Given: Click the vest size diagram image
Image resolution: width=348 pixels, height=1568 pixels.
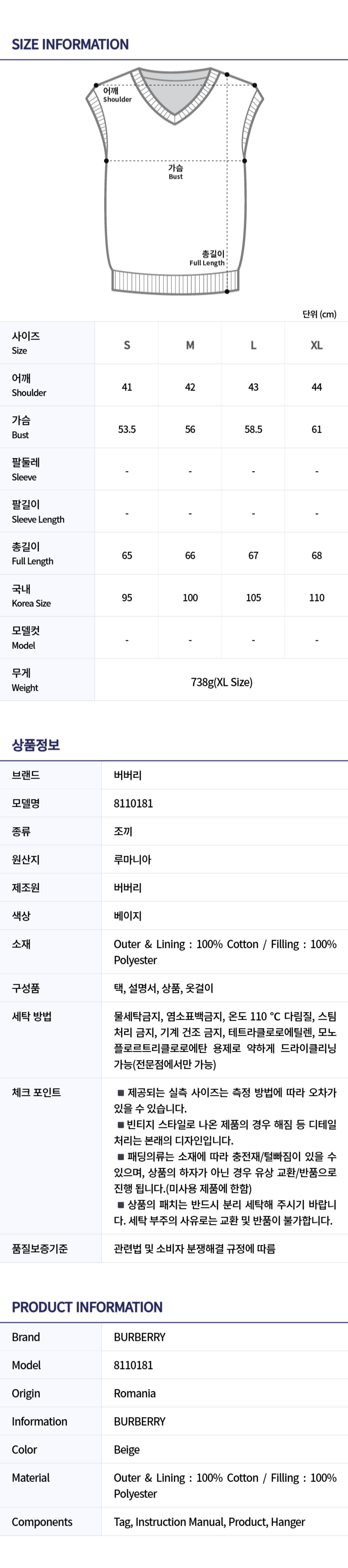Looking at the screenshot, I should (174, 181).
